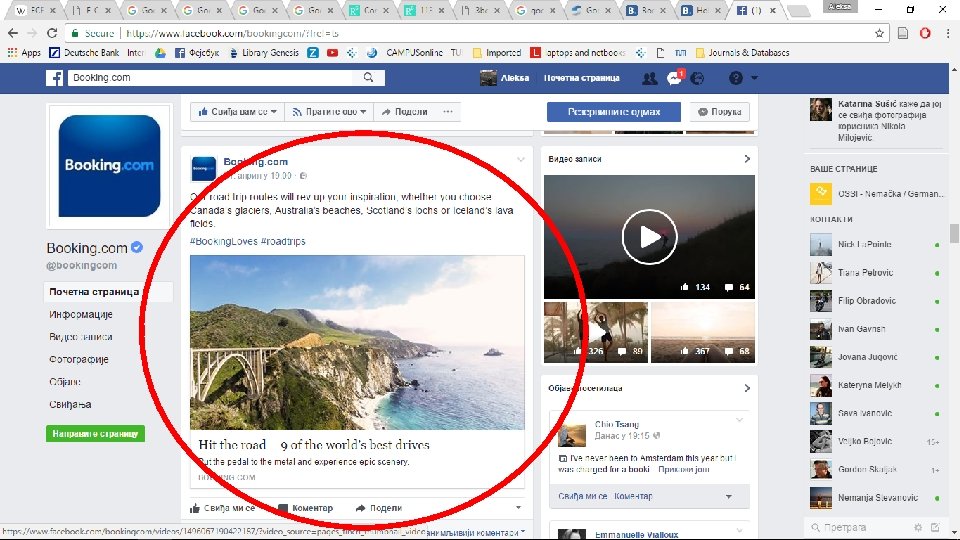Click the blue Book Now button
This screenshot has height=540, width=960.
pyautogui.click(x=613, y=111)
